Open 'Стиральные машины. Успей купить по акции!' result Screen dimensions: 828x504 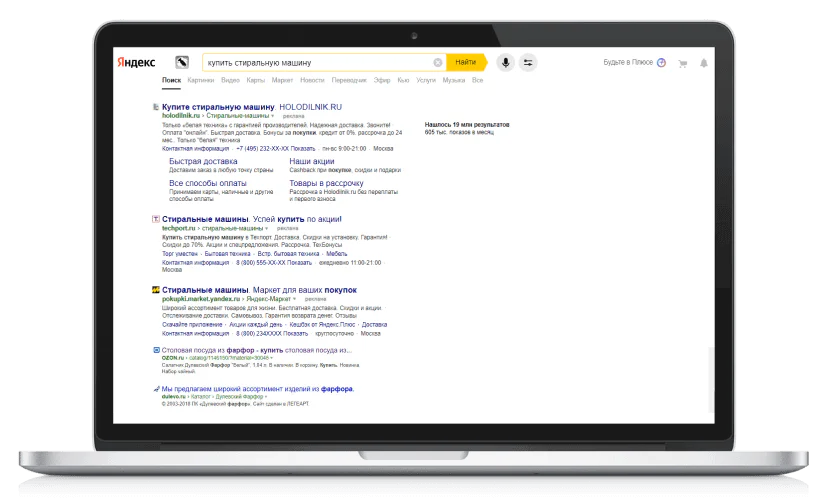[252, 219]
